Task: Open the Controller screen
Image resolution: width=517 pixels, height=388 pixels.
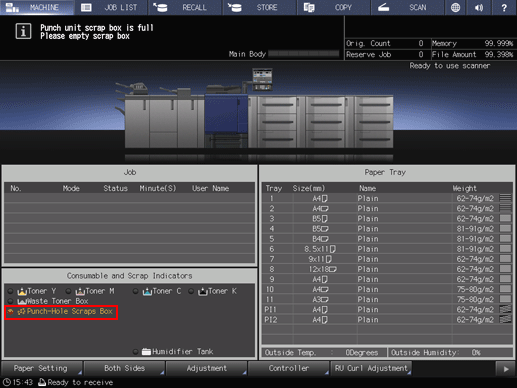Action: [289, 368]
